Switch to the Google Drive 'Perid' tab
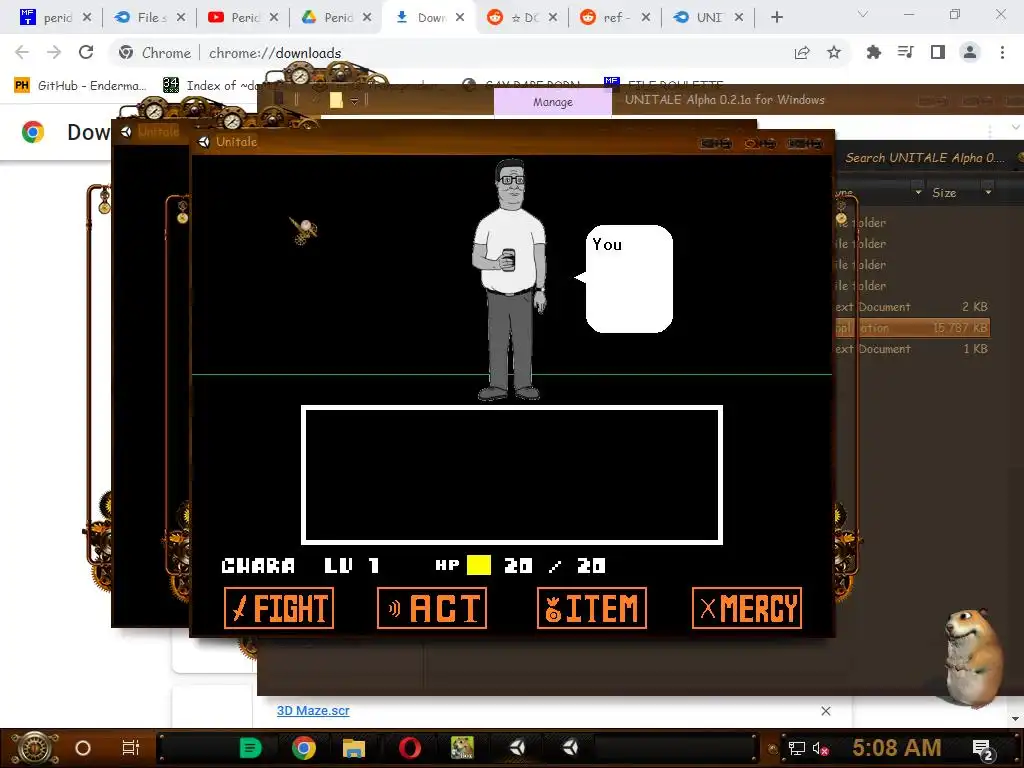Image resolution: width=1024 pixels, height=768 pixels. point(336,18)
